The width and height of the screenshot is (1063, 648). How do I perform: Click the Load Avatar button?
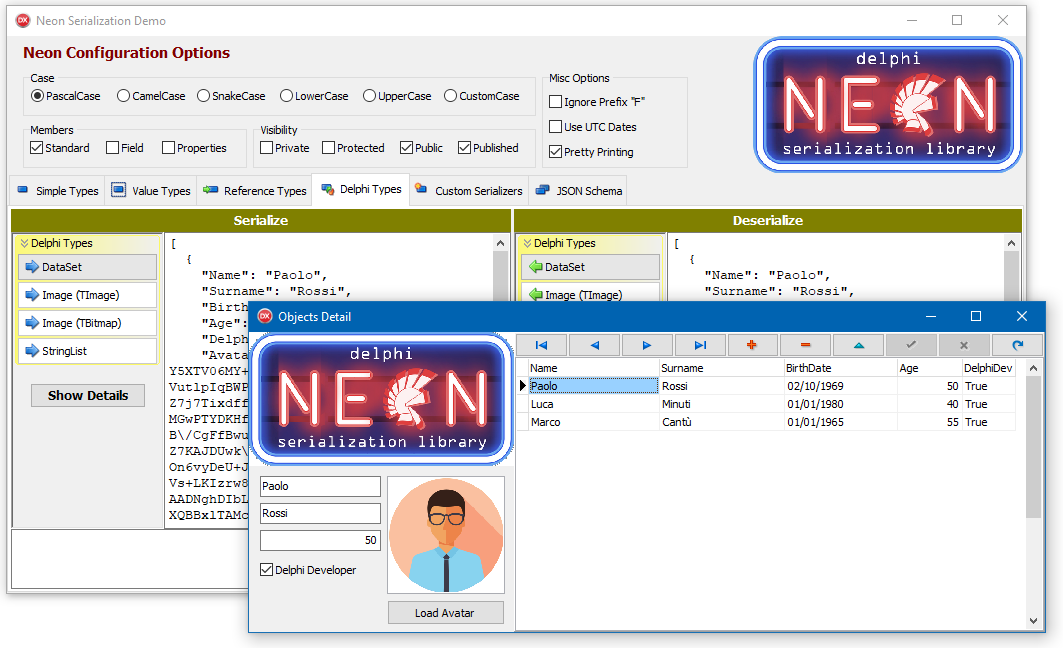pos(445,612)
